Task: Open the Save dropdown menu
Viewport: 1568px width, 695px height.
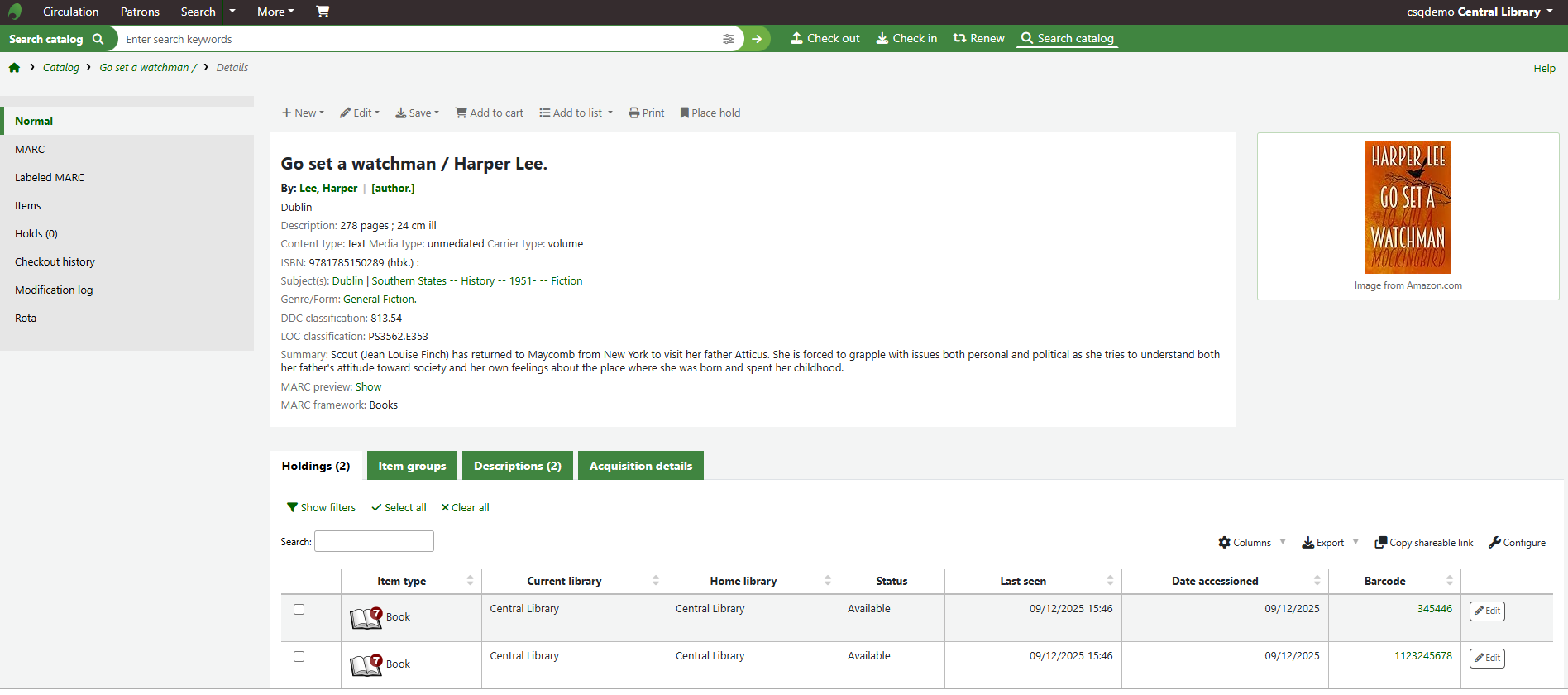Action: (417, 113)
